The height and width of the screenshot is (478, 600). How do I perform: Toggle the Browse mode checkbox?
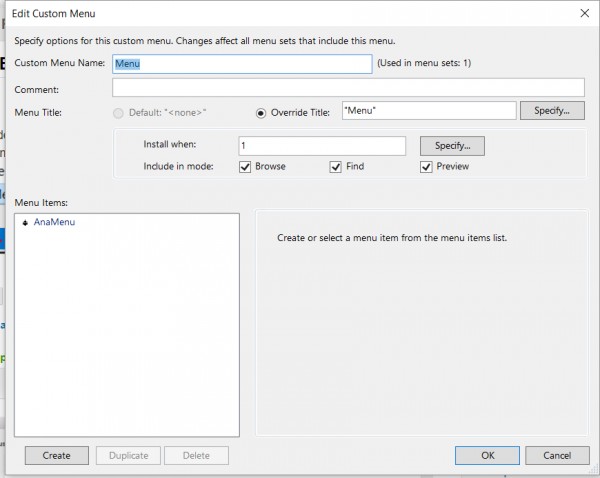[x=245, y=166]
